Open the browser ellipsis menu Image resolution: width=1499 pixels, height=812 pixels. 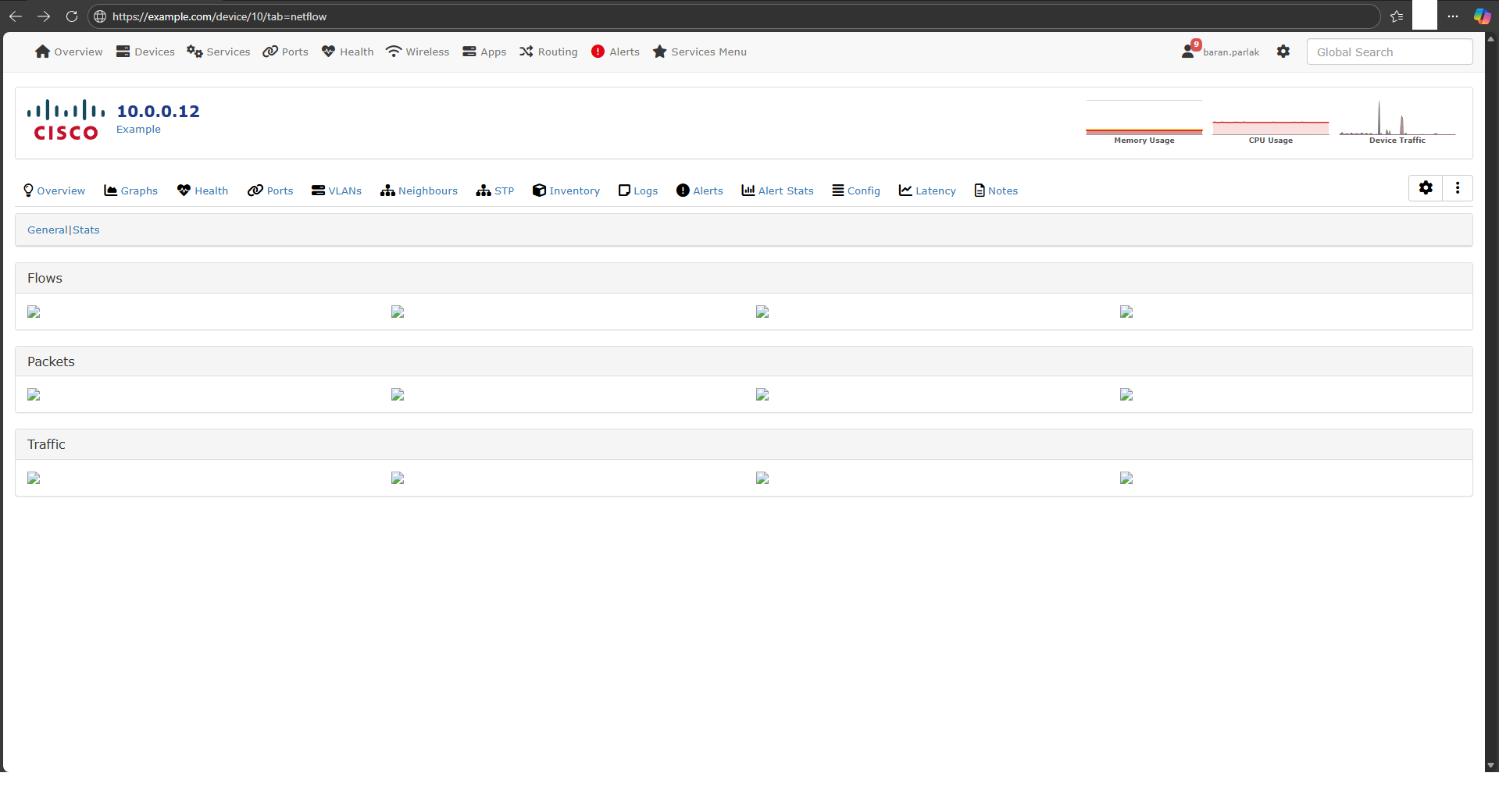[1453, 16]
